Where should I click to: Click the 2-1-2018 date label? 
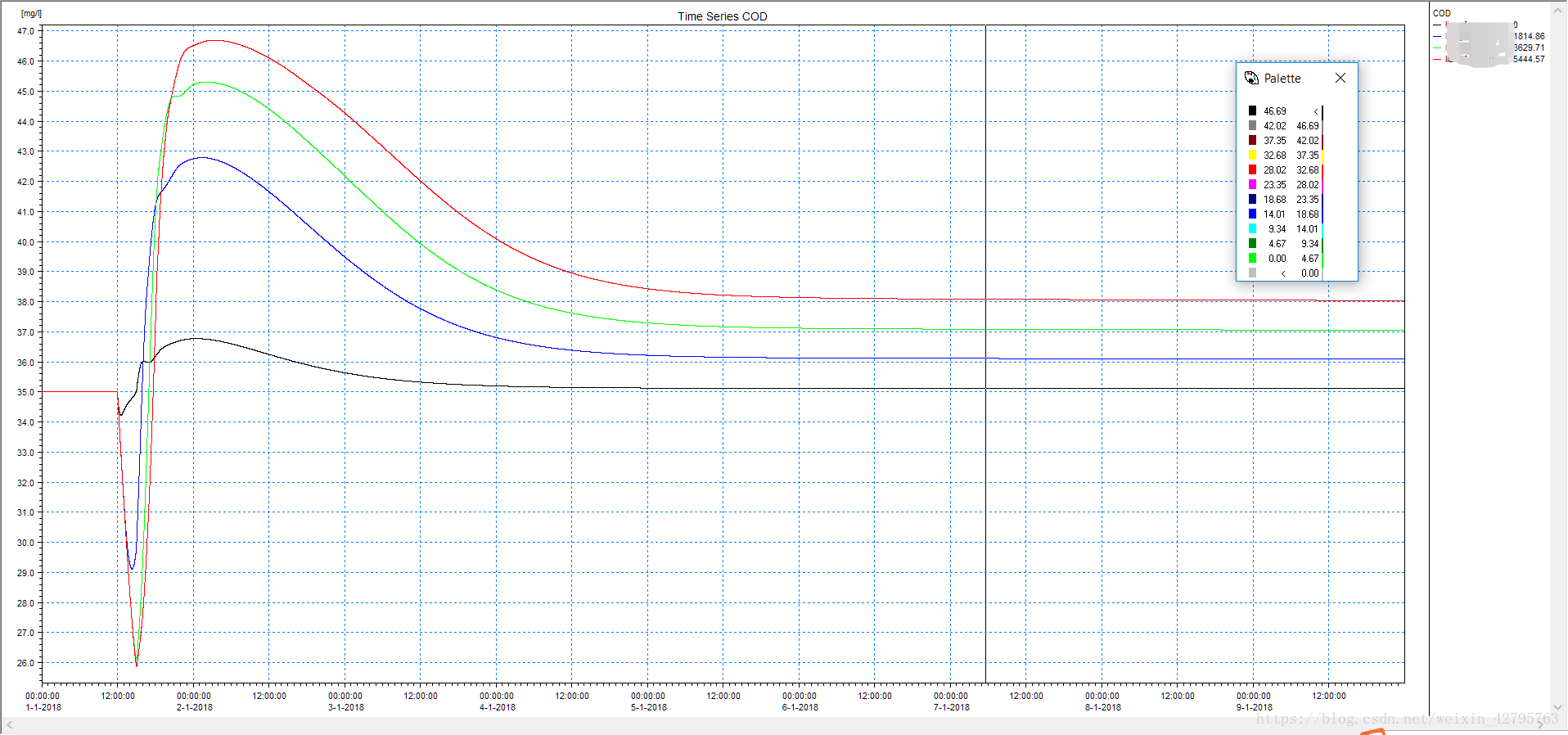[195, 707]
